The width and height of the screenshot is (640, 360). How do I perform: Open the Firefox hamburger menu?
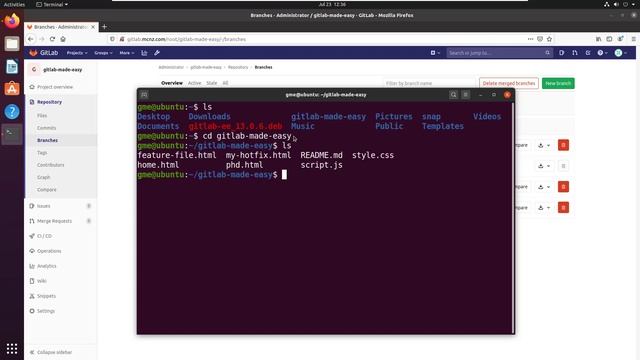pos(633,39)
